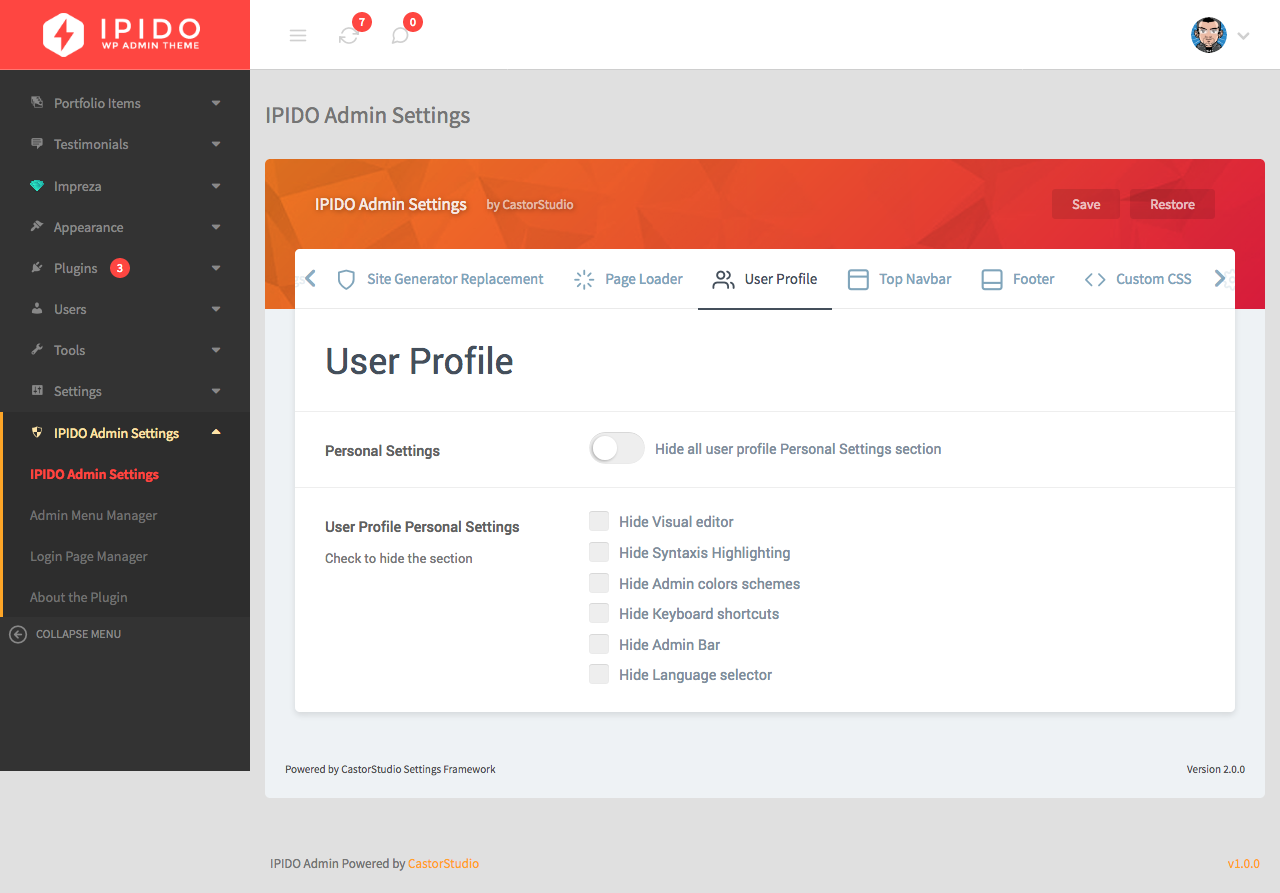The width and height of the screenshot is (1280, 893).
Task: Expand the Testimonials submenu arrow
Action: (x=216, y=144)
